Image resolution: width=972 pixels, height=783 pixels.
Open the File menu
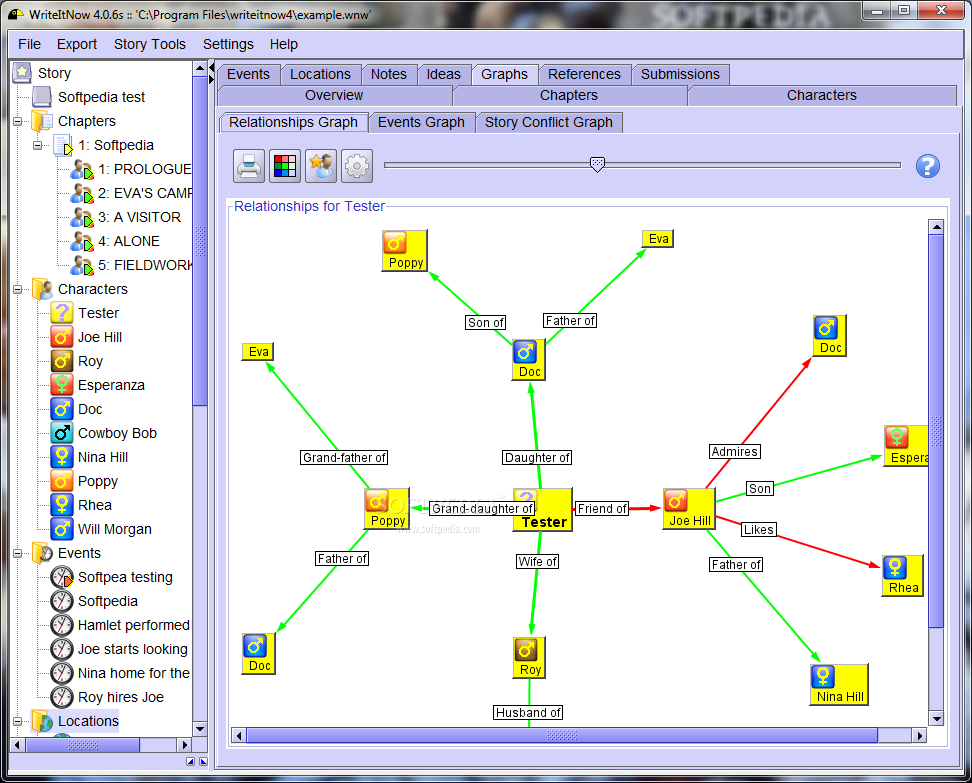tap(29, 45)
